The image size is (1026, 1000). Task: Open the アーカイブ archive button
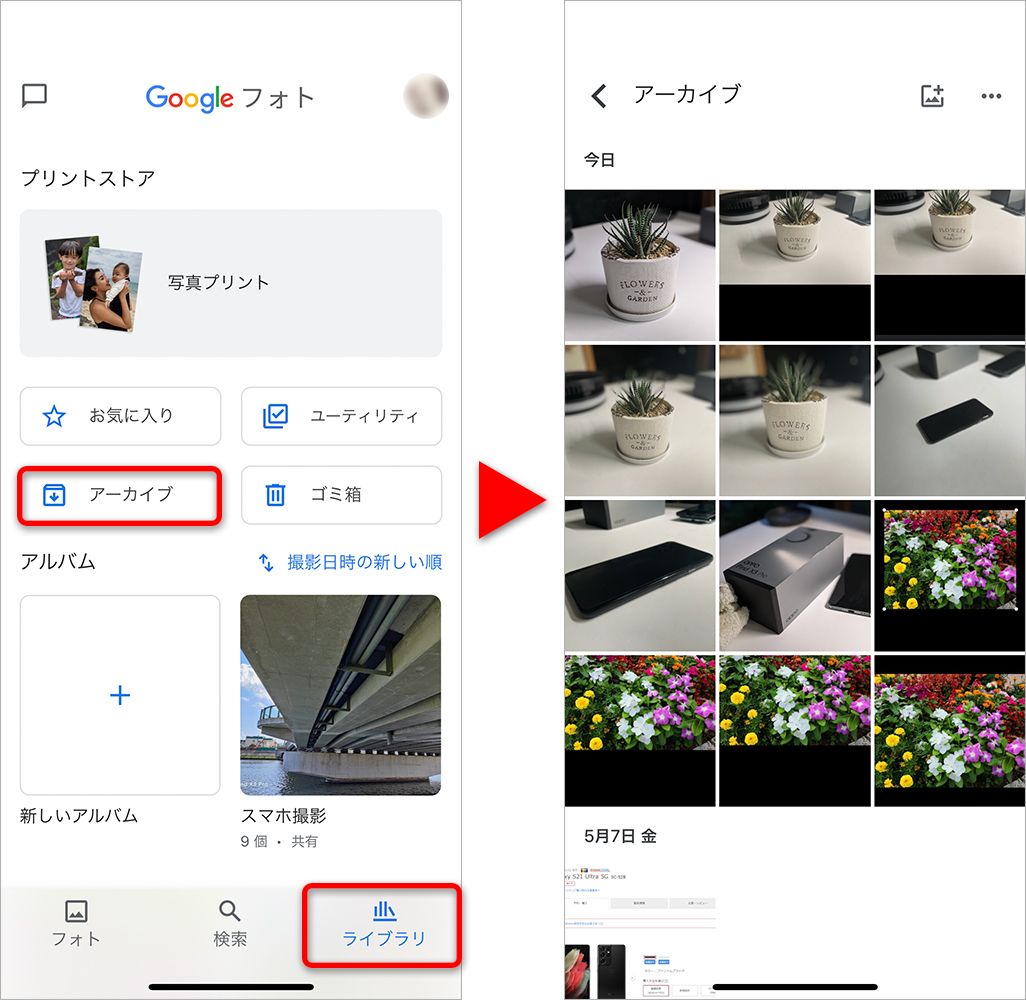coord(120,494)
